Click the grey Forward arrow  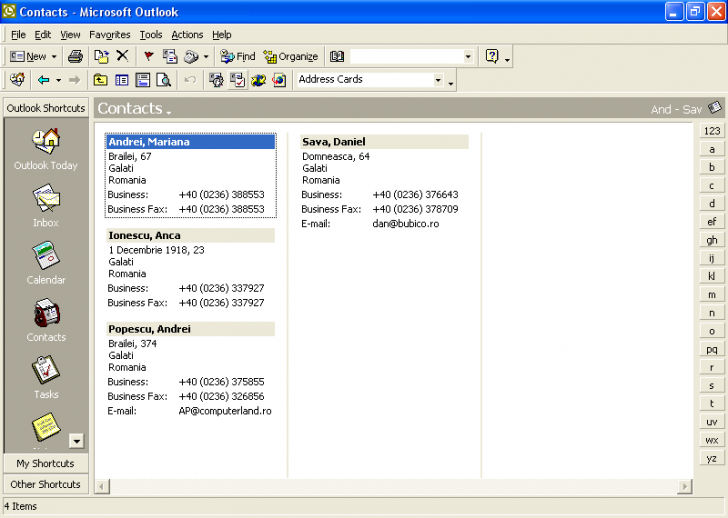coord(74,80)
